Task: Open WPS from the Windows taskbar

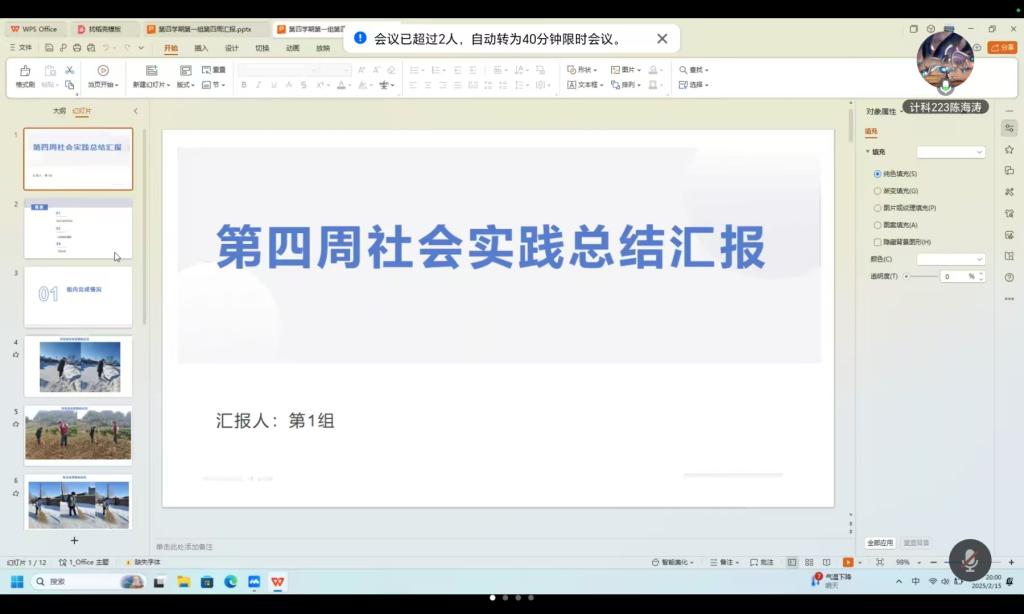Action: [x=277, y=582]
